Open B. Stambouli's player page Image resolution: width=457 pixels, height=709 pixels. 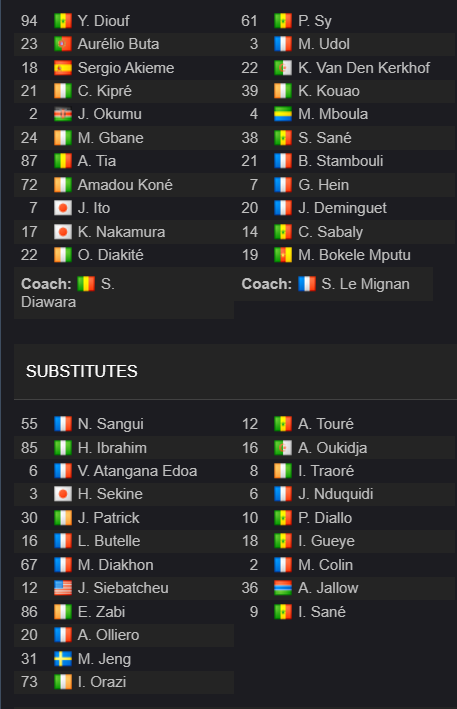(x=341, y=161)
